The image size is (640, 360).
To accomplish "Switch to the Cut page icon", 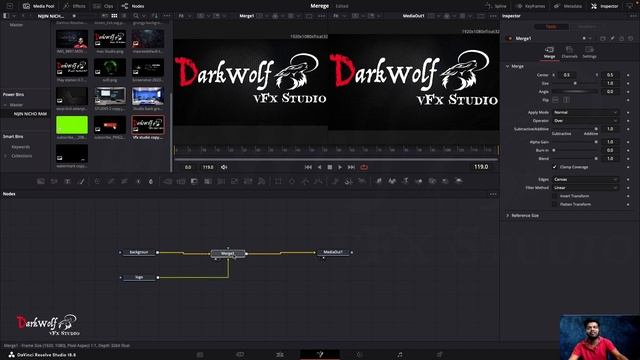I will pos(240,355).
